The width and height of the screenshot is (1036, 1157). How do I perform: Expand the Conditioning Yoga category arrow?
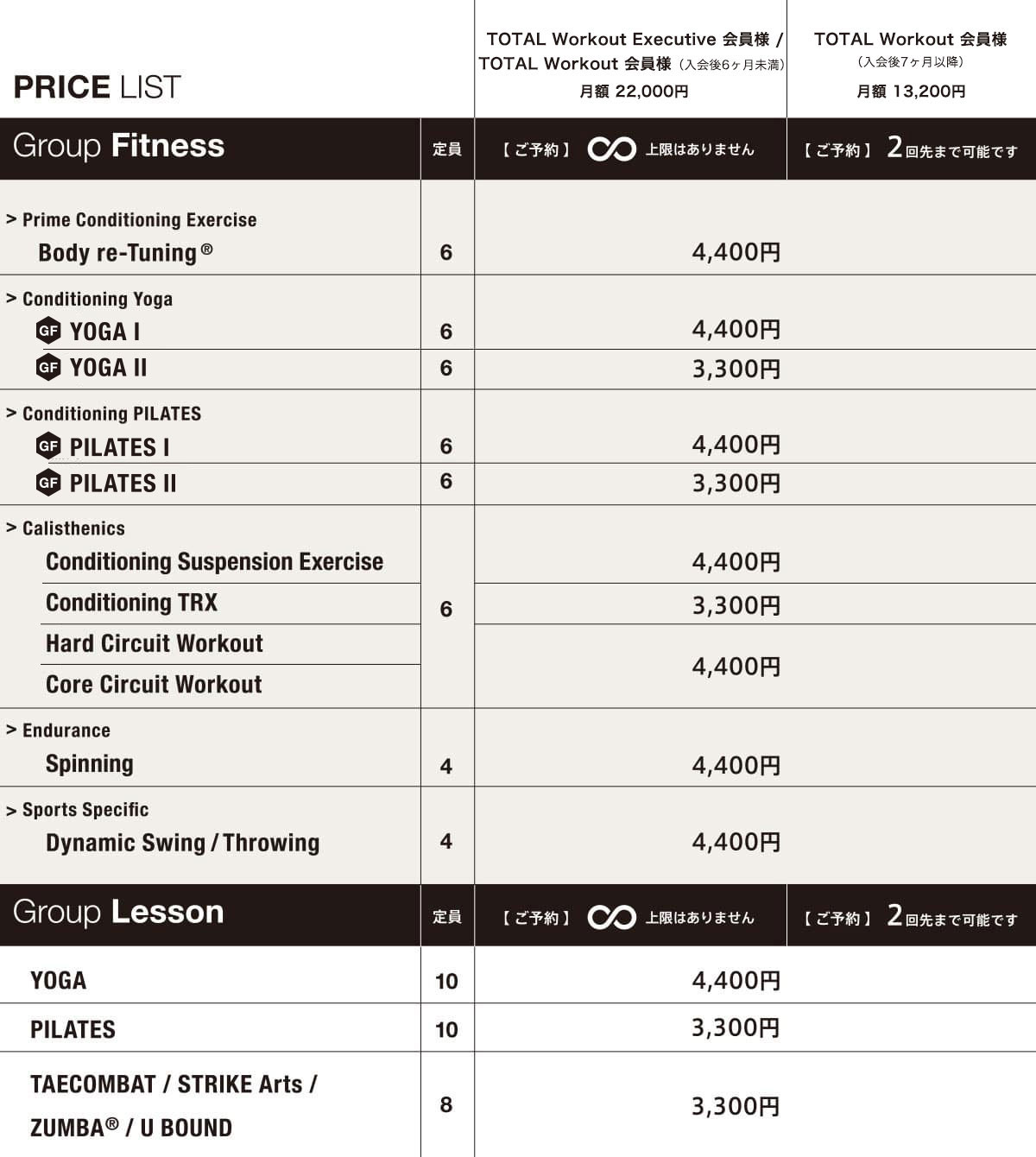click(x=11, y=299)
